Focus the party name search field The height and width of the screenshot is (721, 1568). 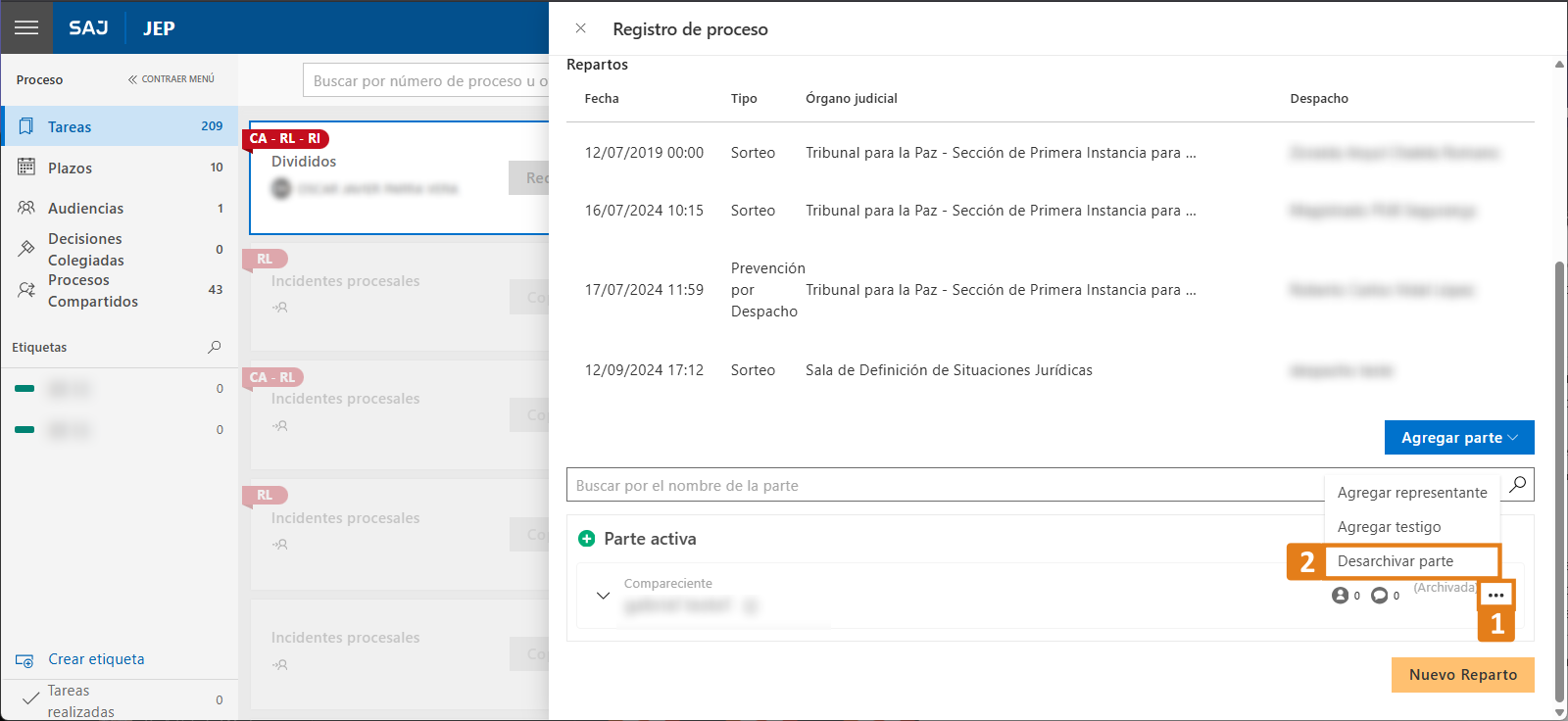(945, 485)
